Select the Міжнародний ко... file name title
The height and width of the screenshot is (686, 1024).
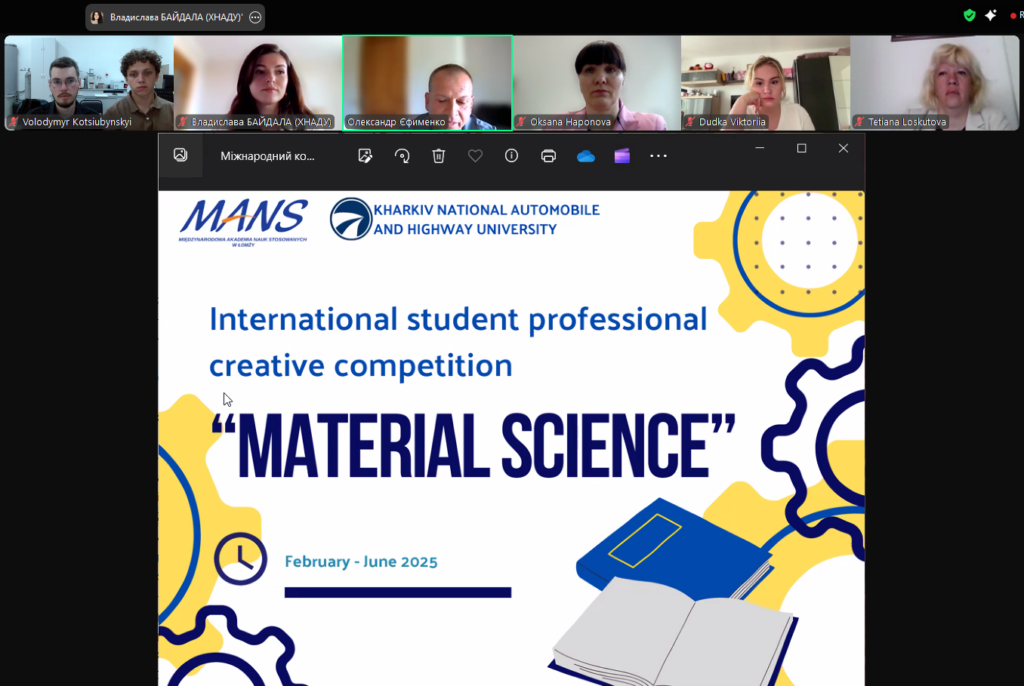click(267, 156)
